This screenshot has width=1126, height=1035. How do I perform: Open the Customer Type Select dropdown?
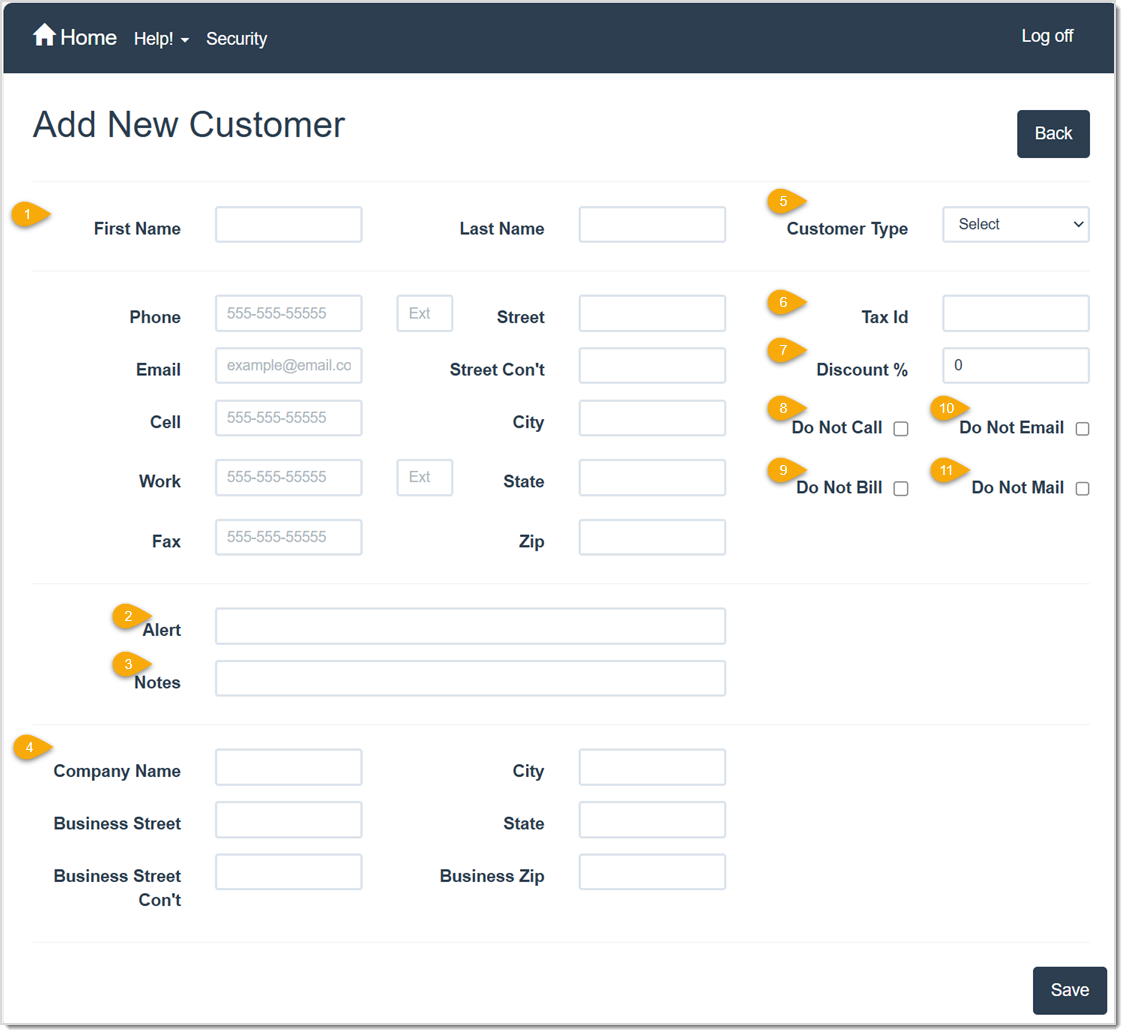(x=1015, y=224)
